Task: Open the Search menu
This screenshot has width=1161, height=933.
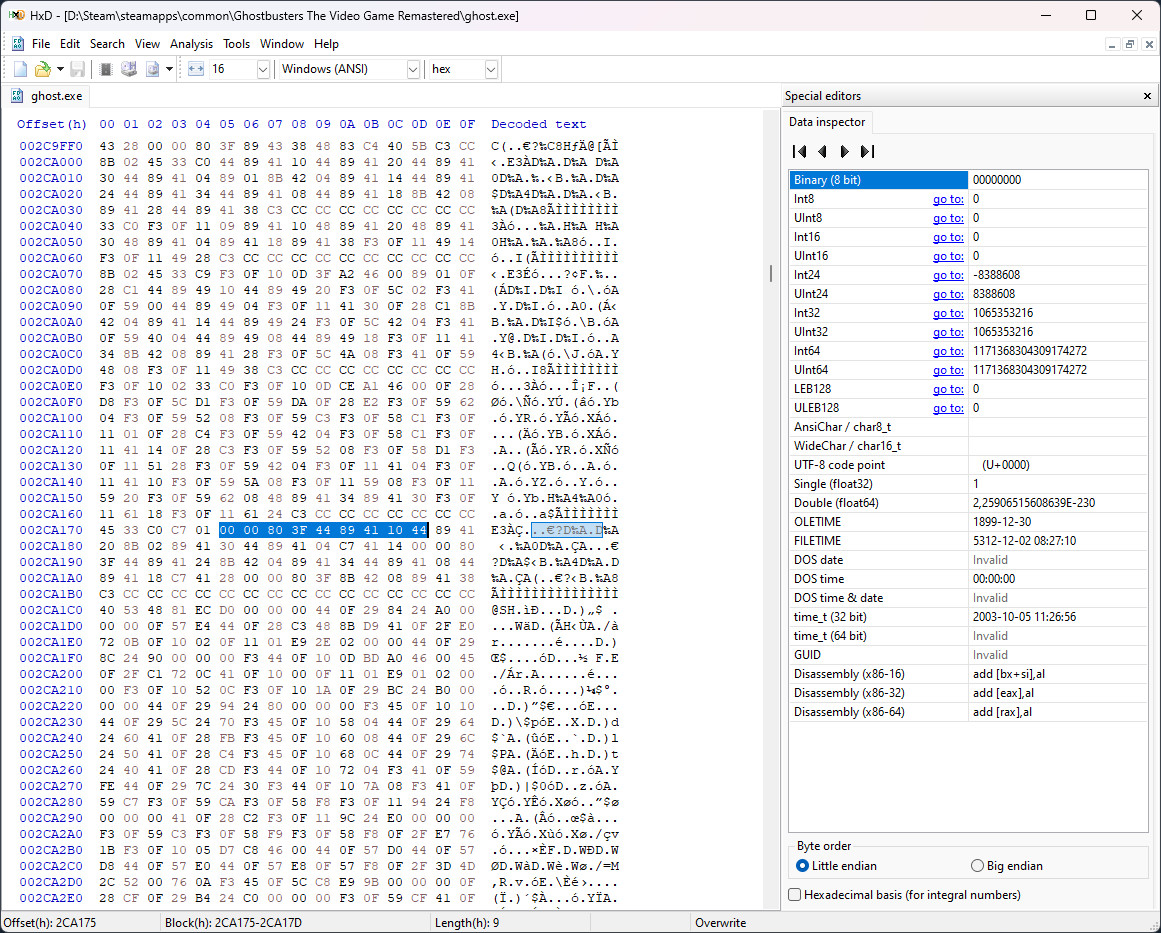Action: pos(107,44)
